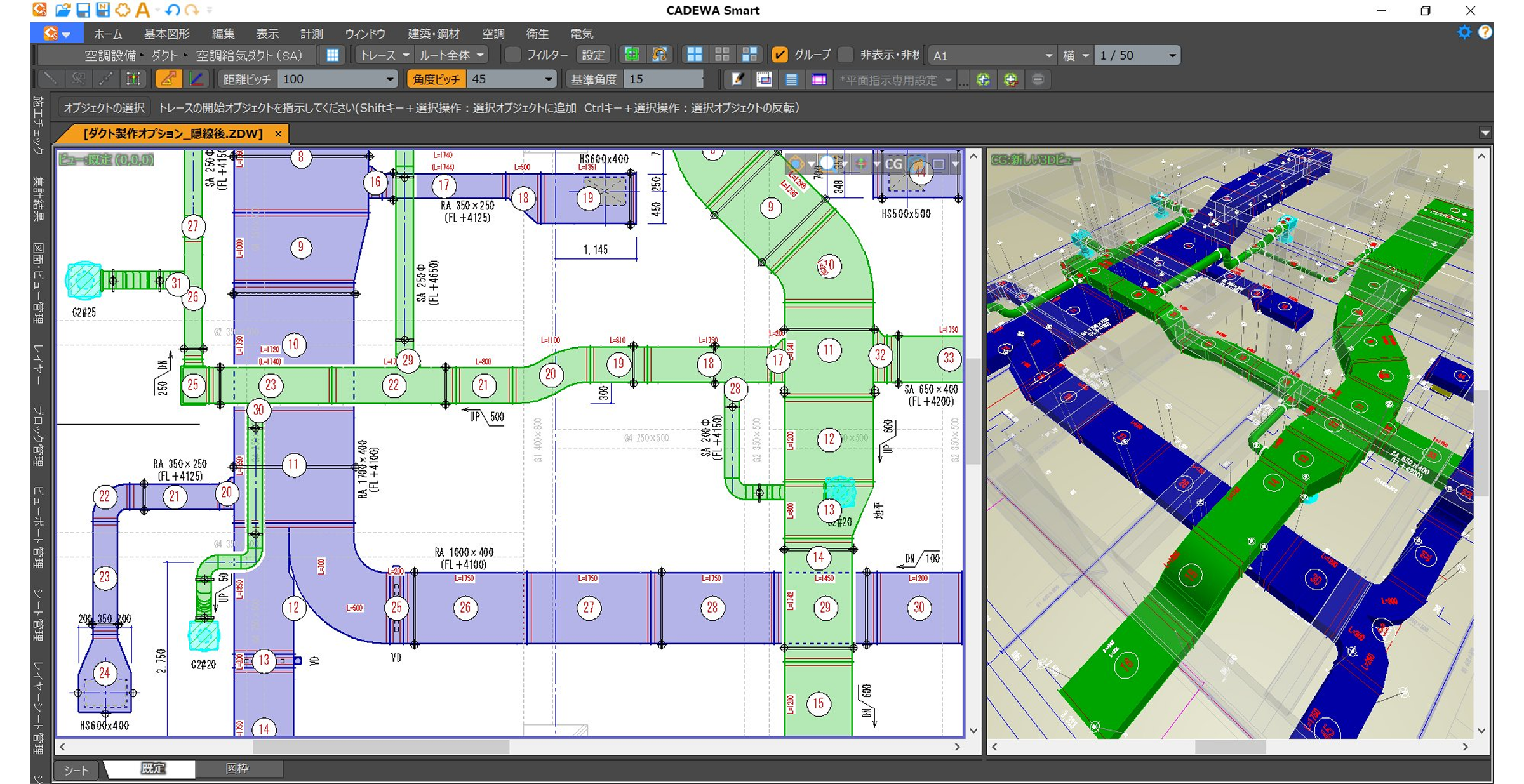Screen dimensions: 1524x784
Task: Open the 距離ピッチ 100 dropdown
Action: (390, 79)
